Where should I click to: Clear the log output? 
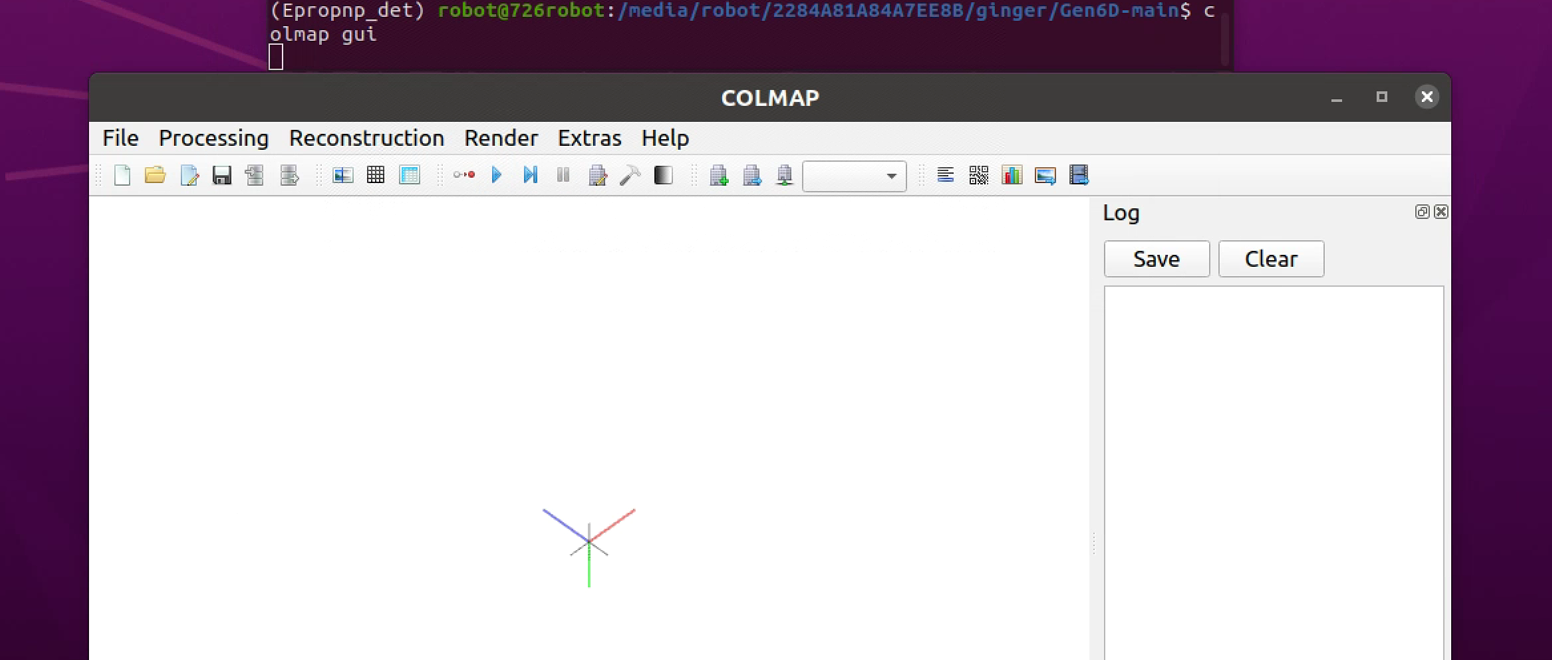tap(1271, 258)
